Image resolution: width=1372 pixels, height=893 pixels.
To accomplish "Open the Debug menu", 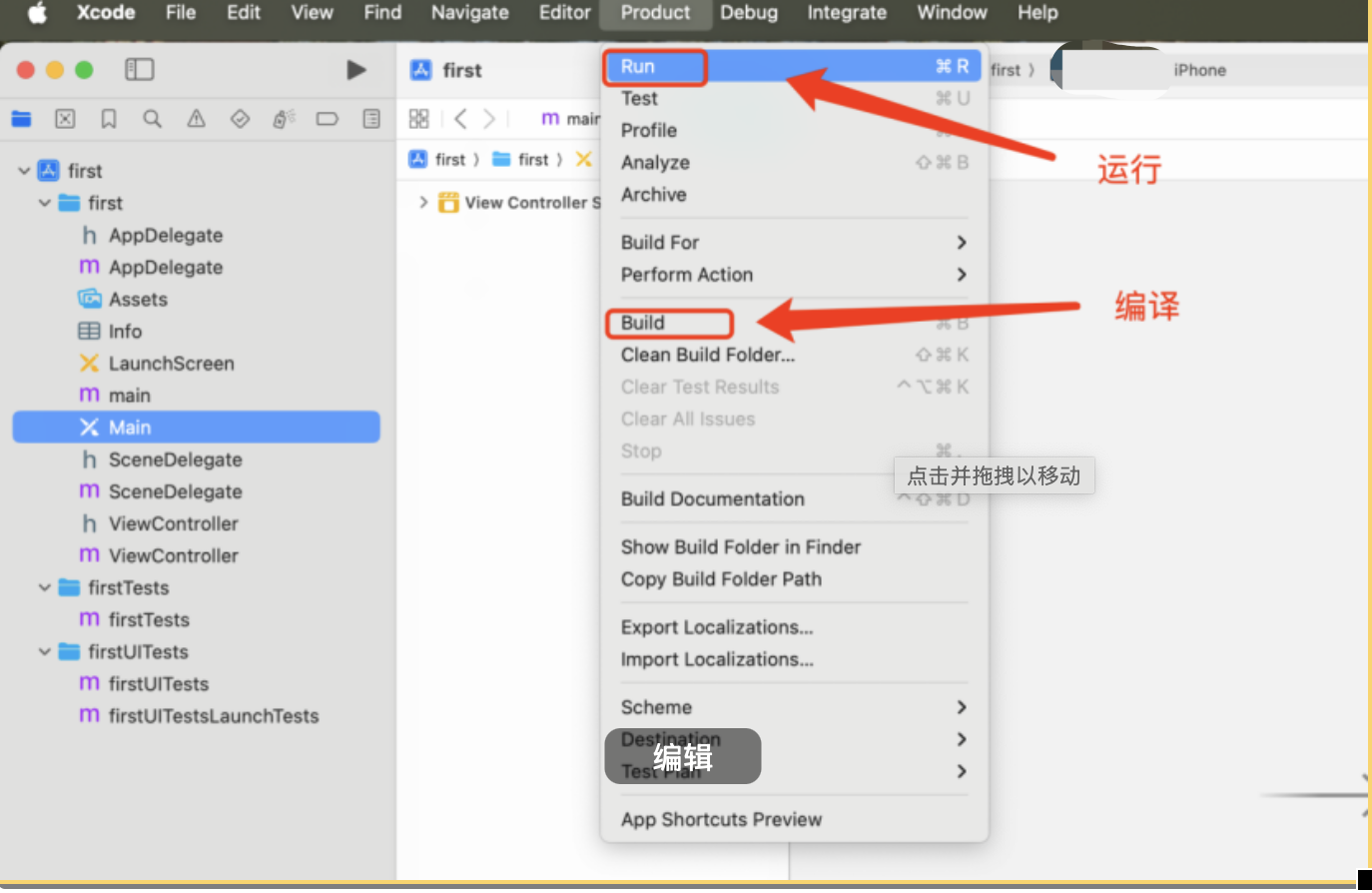I will 749,13.
